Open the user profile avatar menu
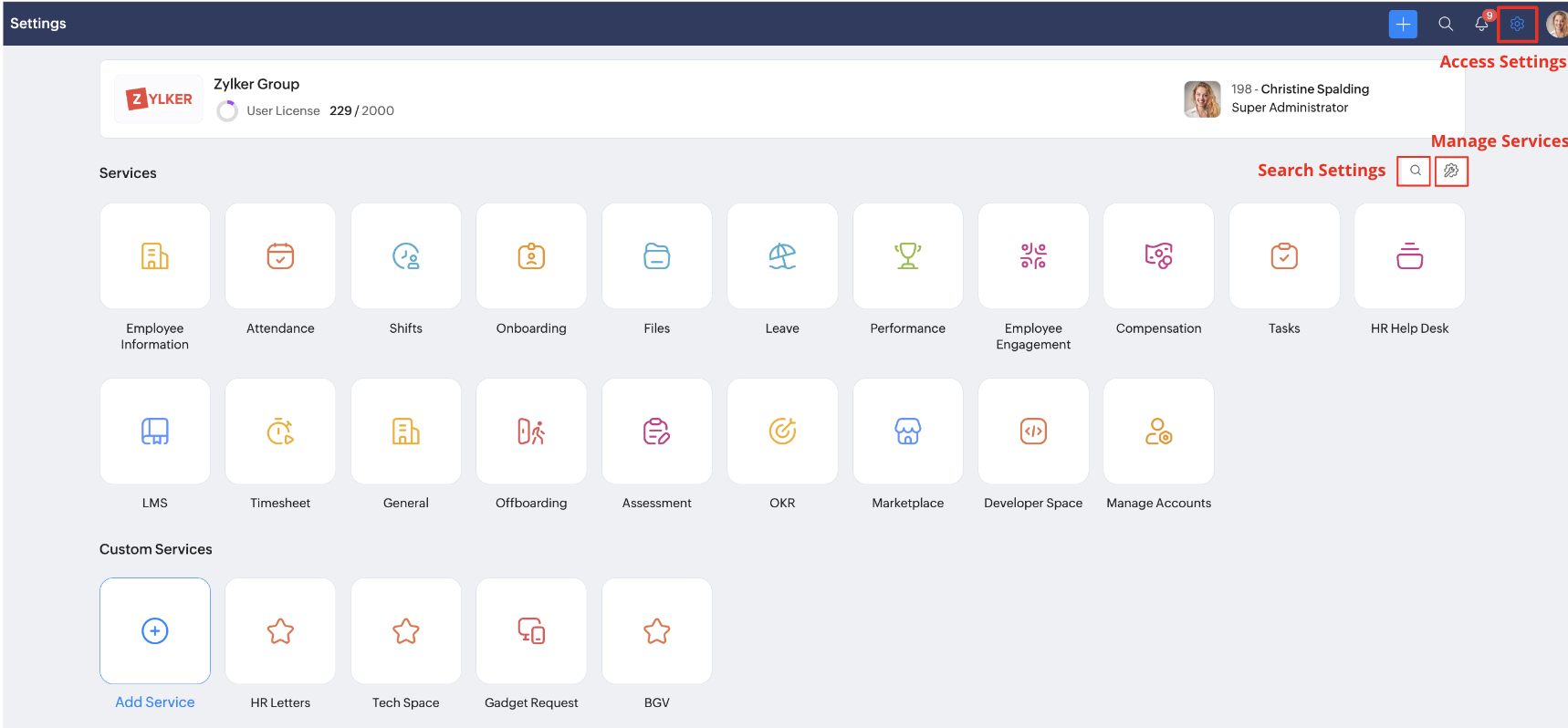Viewport: 1568px width, 728px height. [x=1556, y=24]
